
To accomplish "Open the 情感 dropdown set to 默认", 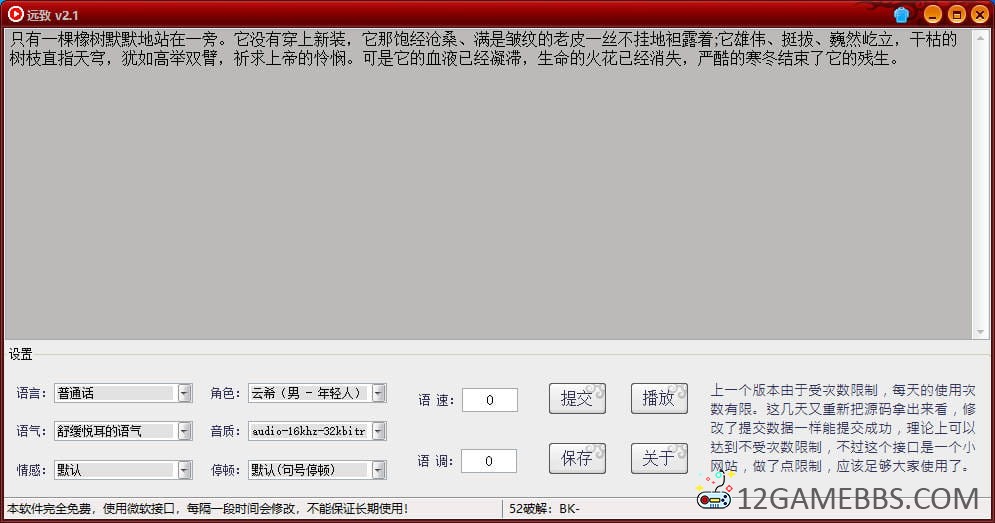I will coord(123,470).
